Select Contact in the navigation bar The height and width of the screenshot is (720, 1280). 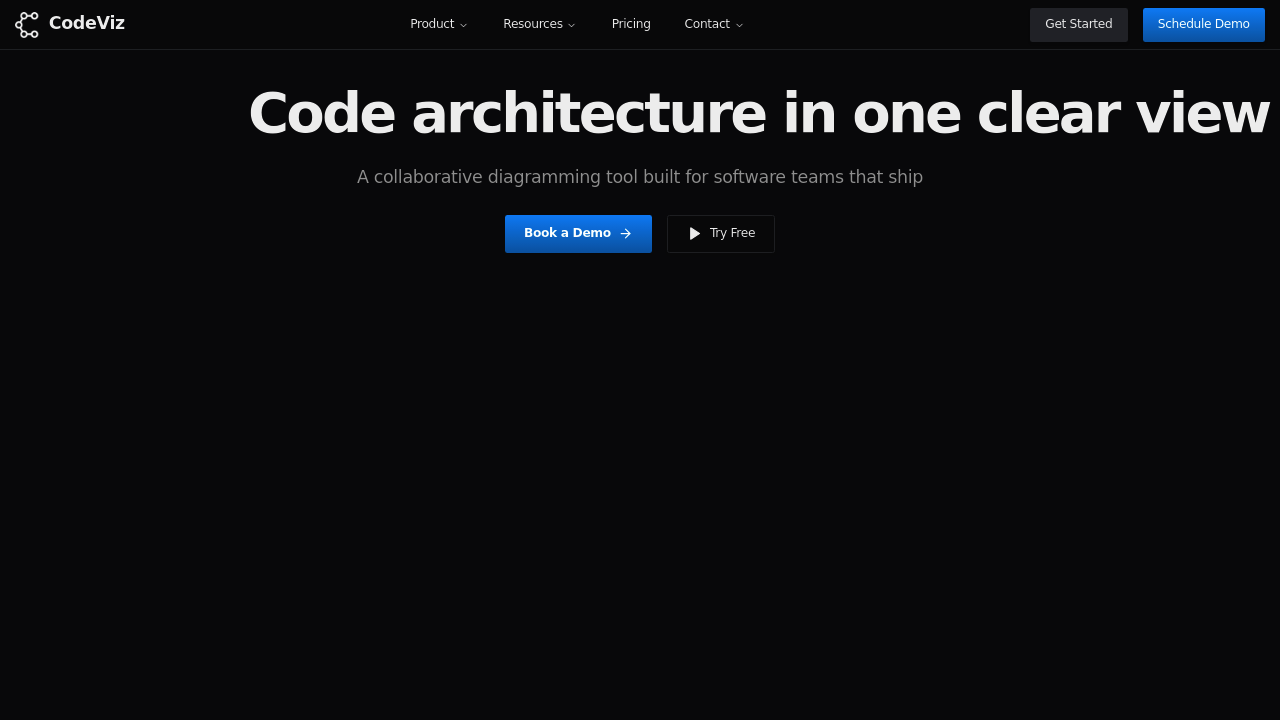pos(707,24)
